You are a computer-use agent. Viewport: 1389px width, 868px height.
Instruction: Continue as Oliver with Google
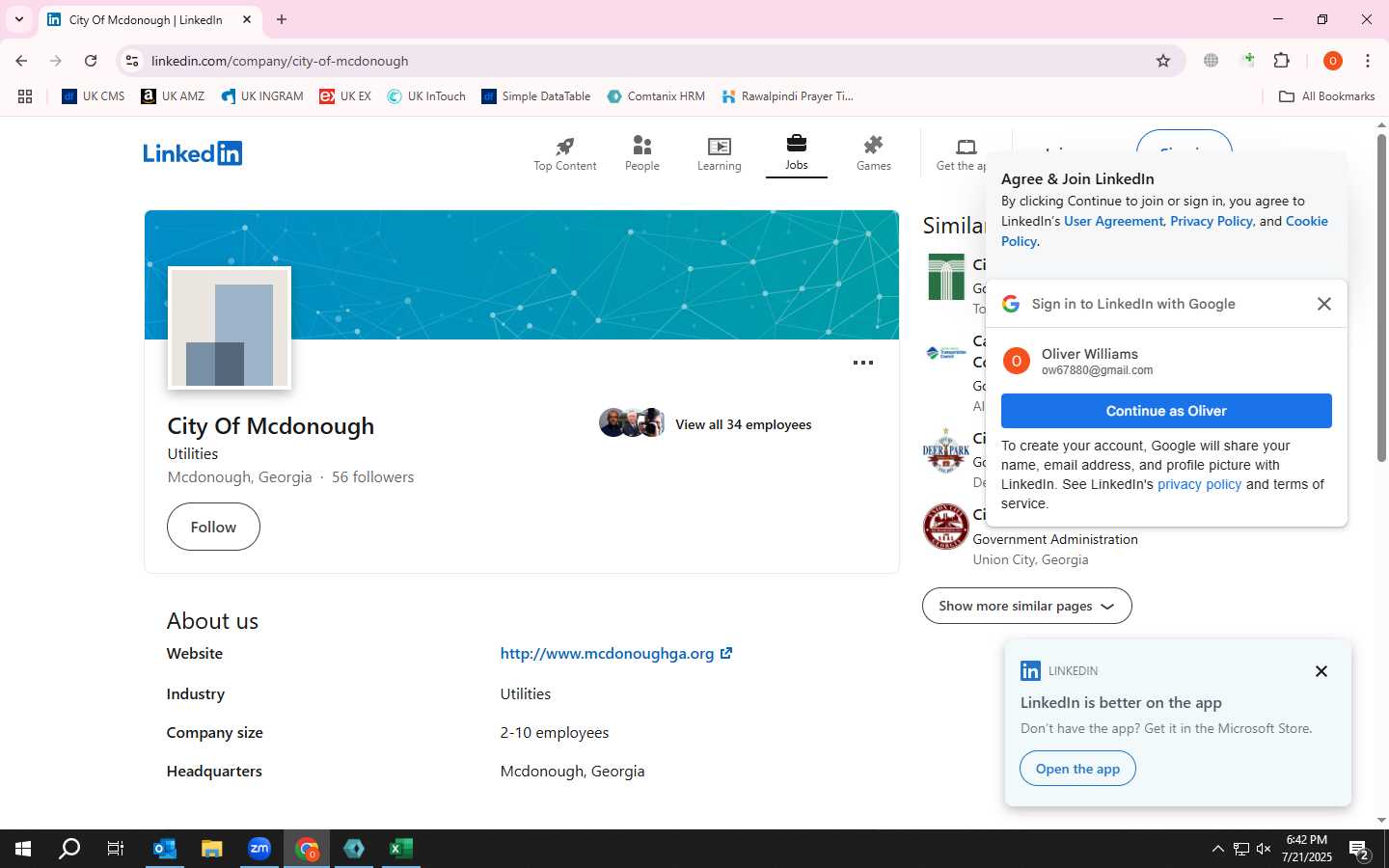click(1166, 411)
